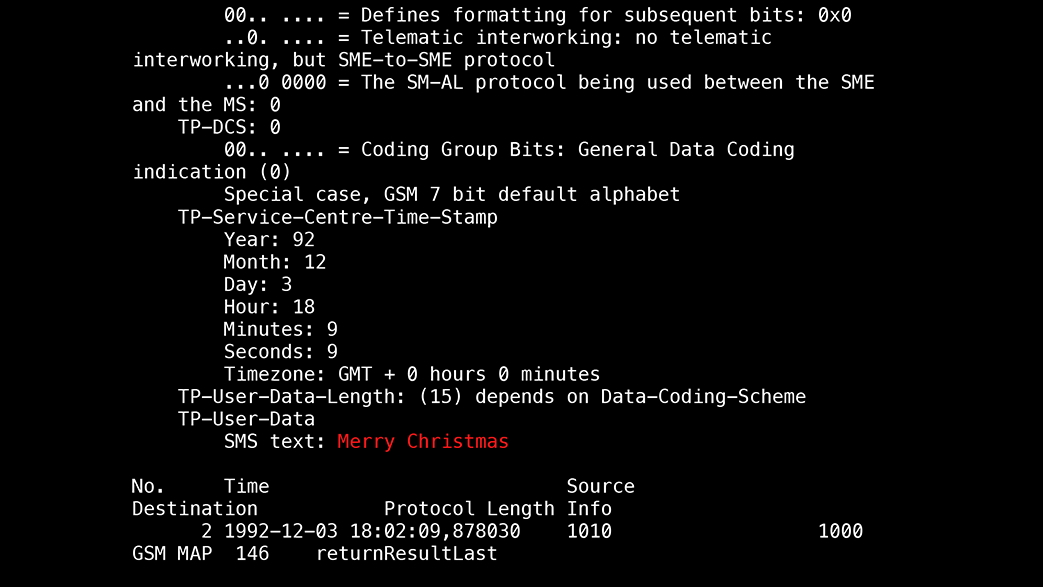The width and height of the screenshot is (1043, 587).
Task: Click the Time column header
Action: point(246,487)
